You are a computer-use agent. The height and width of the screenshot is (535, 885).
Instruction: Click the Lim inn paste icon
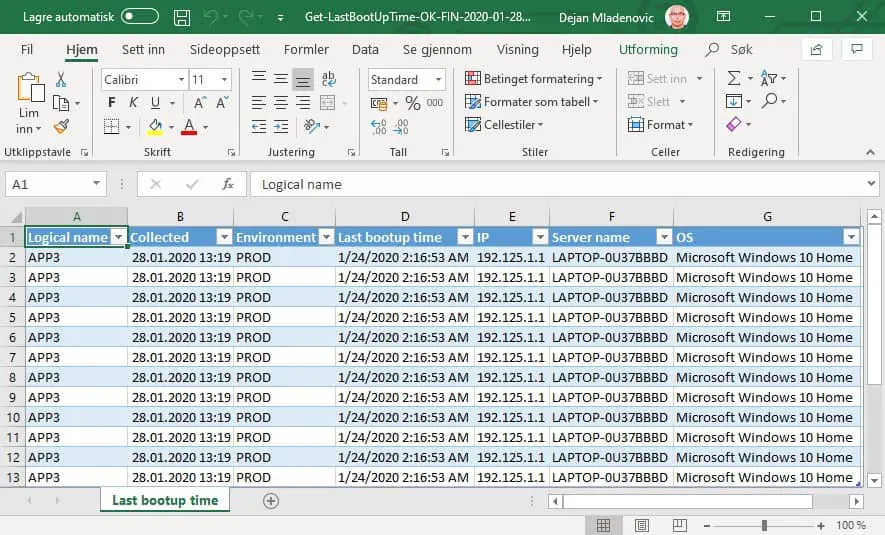pyautogui.click(x=30, y=87)
